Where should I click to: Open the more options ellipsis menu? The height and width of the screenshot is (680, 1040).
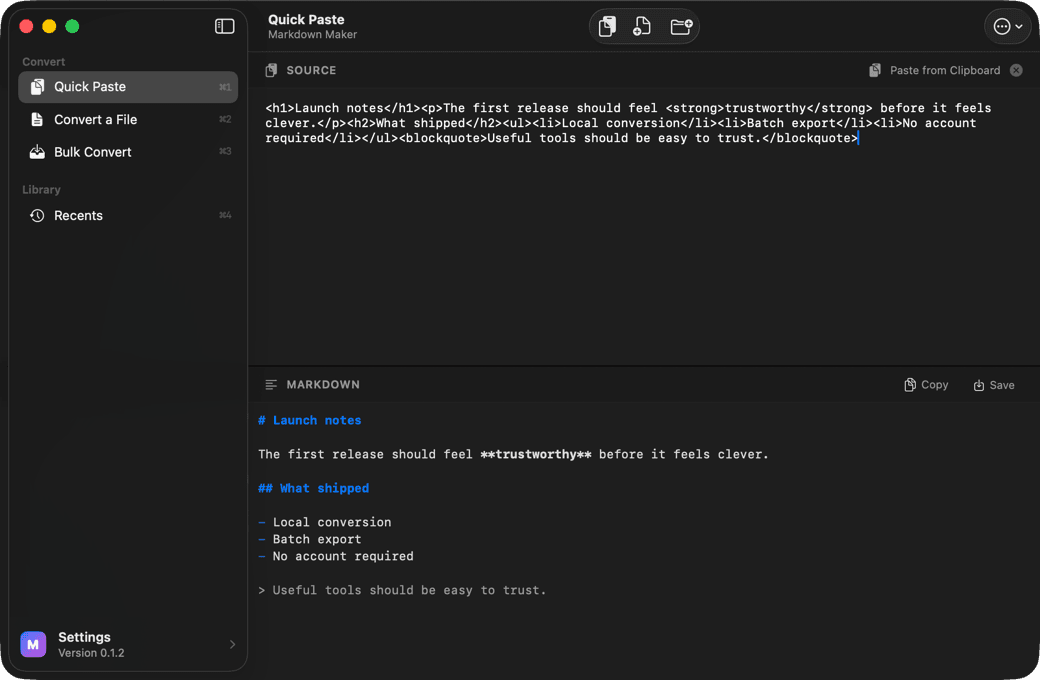[1008, 27]
